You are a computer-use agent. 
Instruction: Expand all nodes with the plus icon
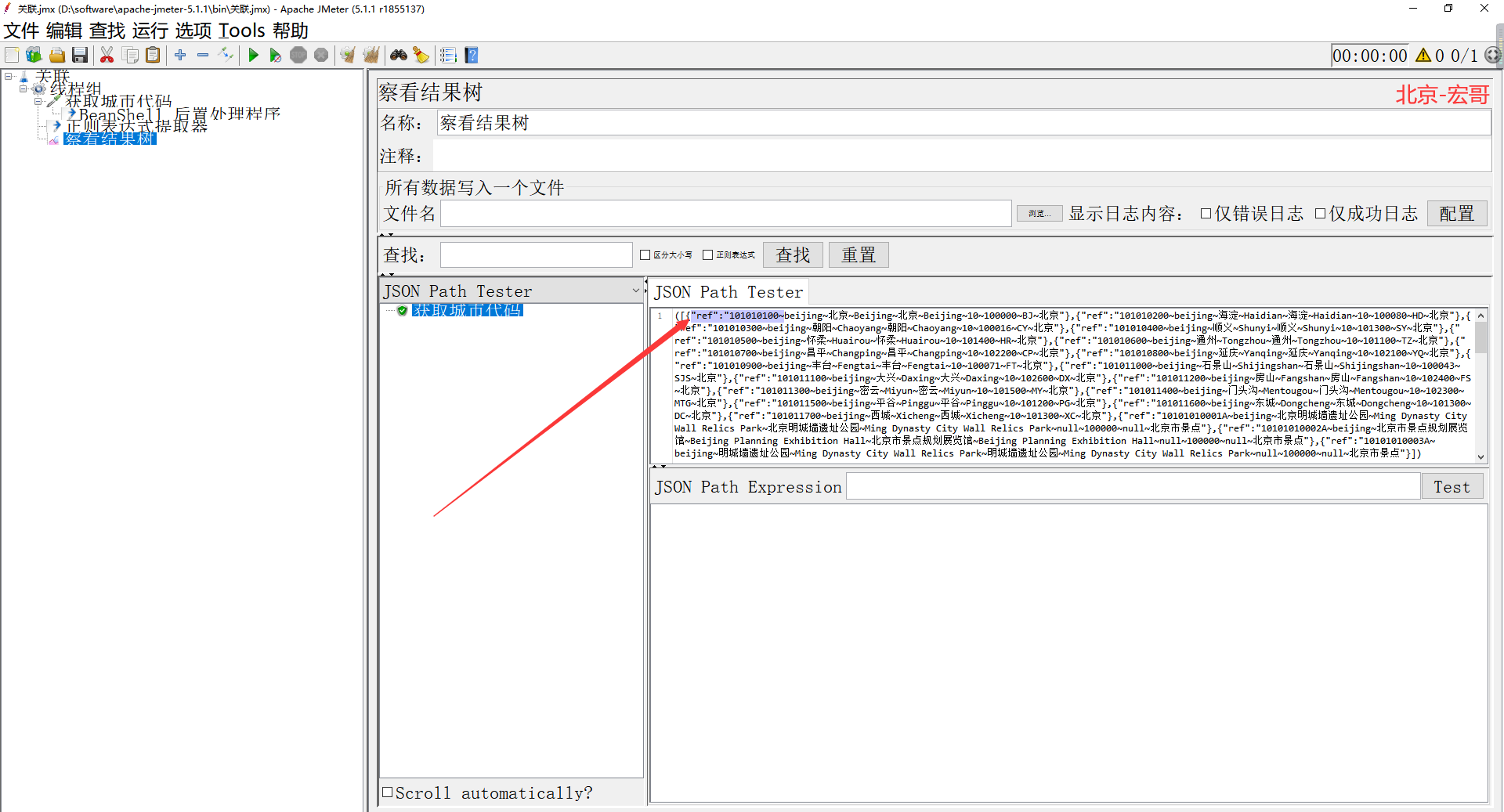coord(180,55)
